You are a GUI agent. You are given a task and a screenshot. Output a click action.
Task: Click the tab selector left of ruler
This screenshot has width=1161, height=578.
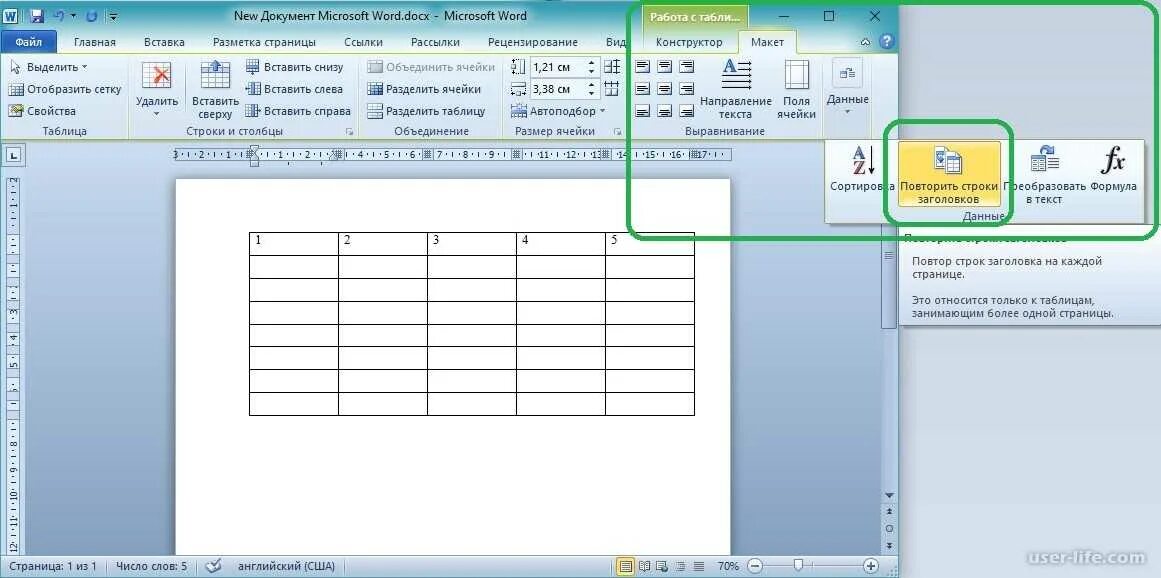click(x=14, y=155)
